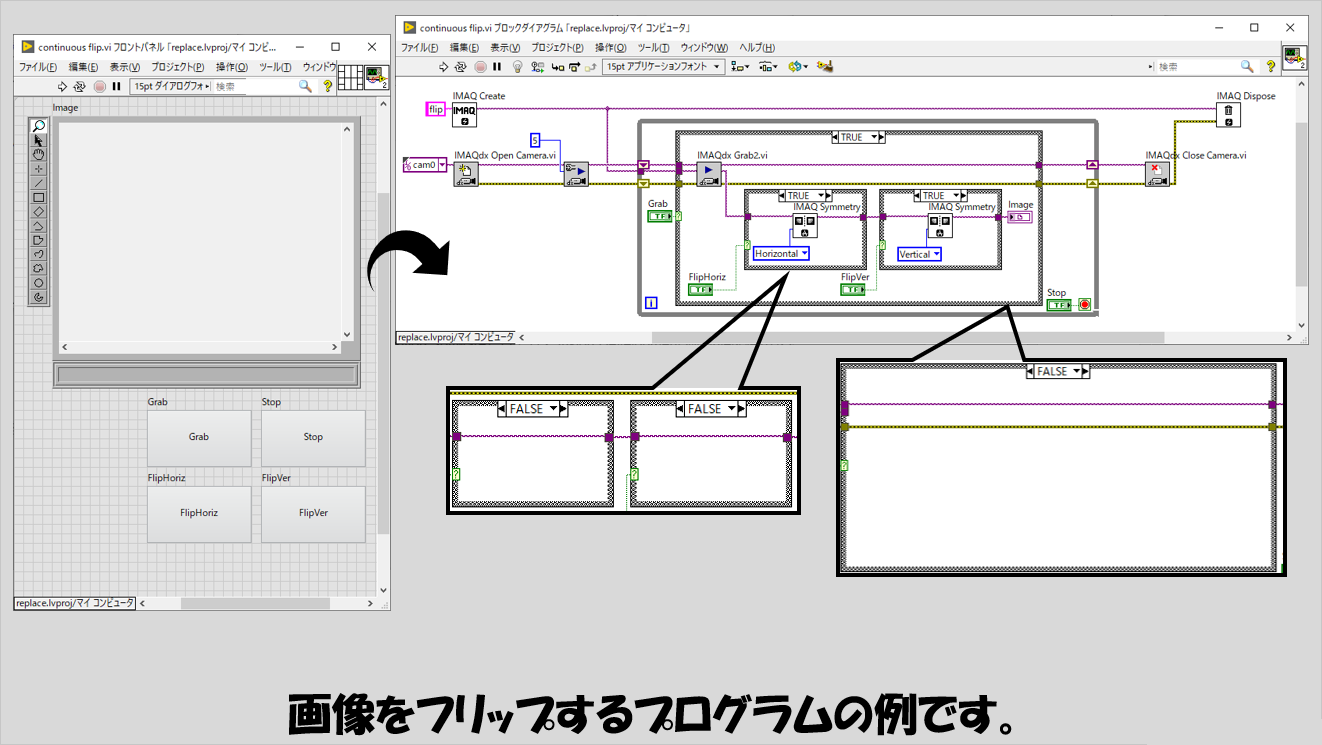The width and height of the screenshot is (1322, 745).
Task: Open 編集 menu in block diagram window
Action: pyautogui.click(x=465, y=48)
